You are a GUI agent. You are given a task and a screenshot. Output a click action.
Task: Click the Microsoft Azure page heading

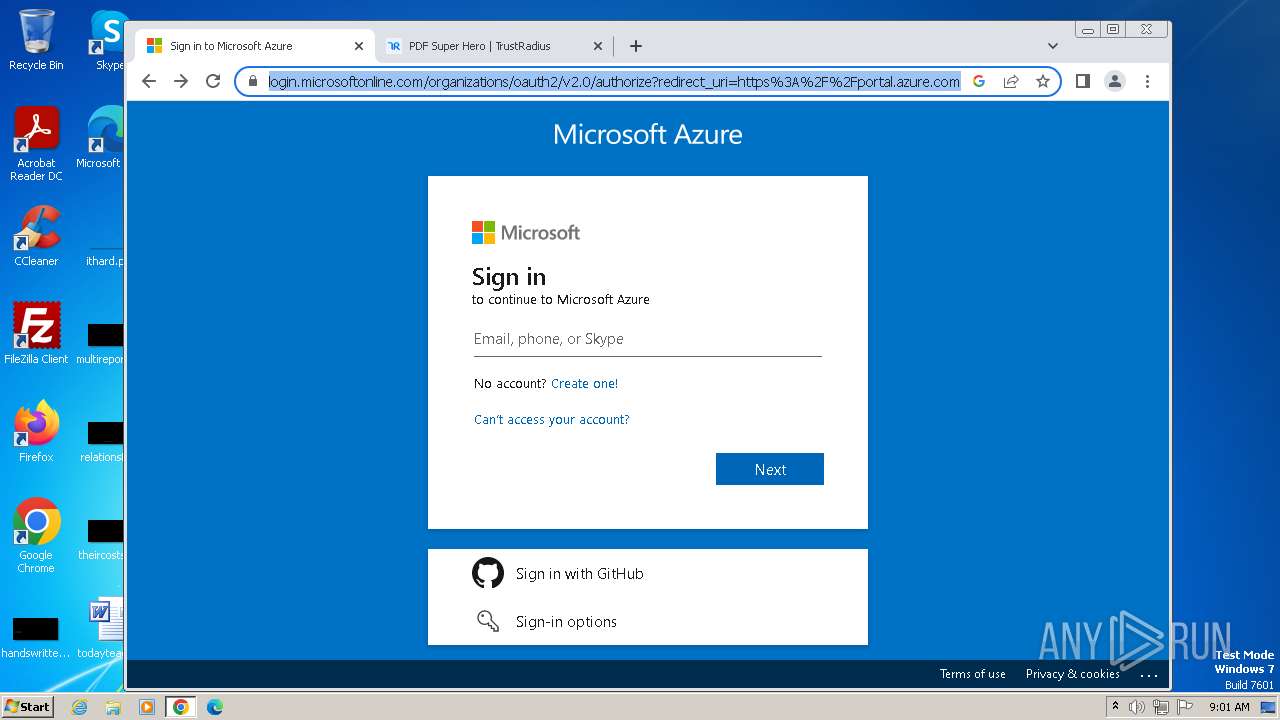pyautogui.click(x=648, y=134)
